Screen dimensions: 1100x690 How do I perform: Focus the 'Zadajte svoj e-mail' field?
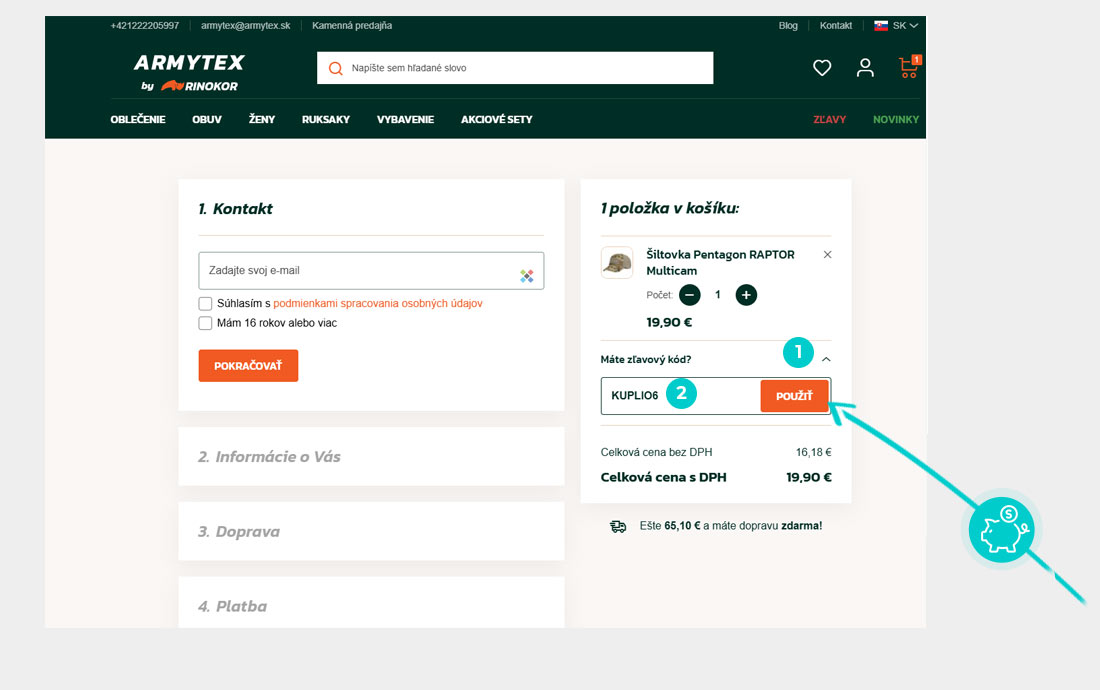[371, 271]
